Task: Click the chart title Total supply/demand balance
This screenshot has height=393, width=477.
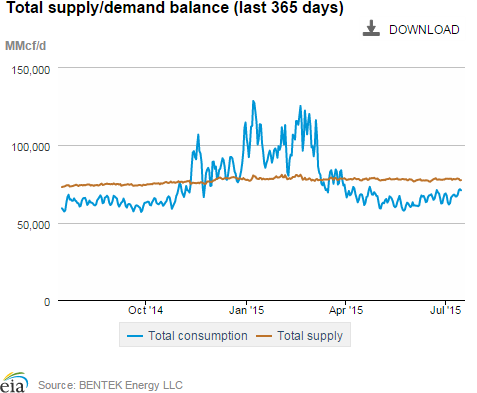Action: point(175,7)
